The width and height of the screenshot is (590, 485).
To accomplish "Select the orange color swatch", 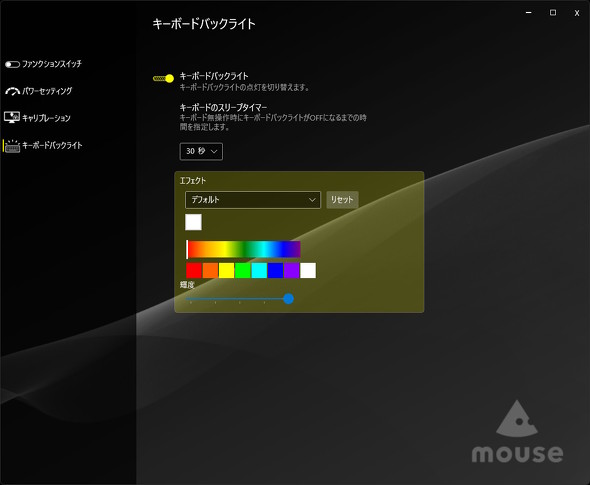I will pyautogui.click(x=210, y=271).
